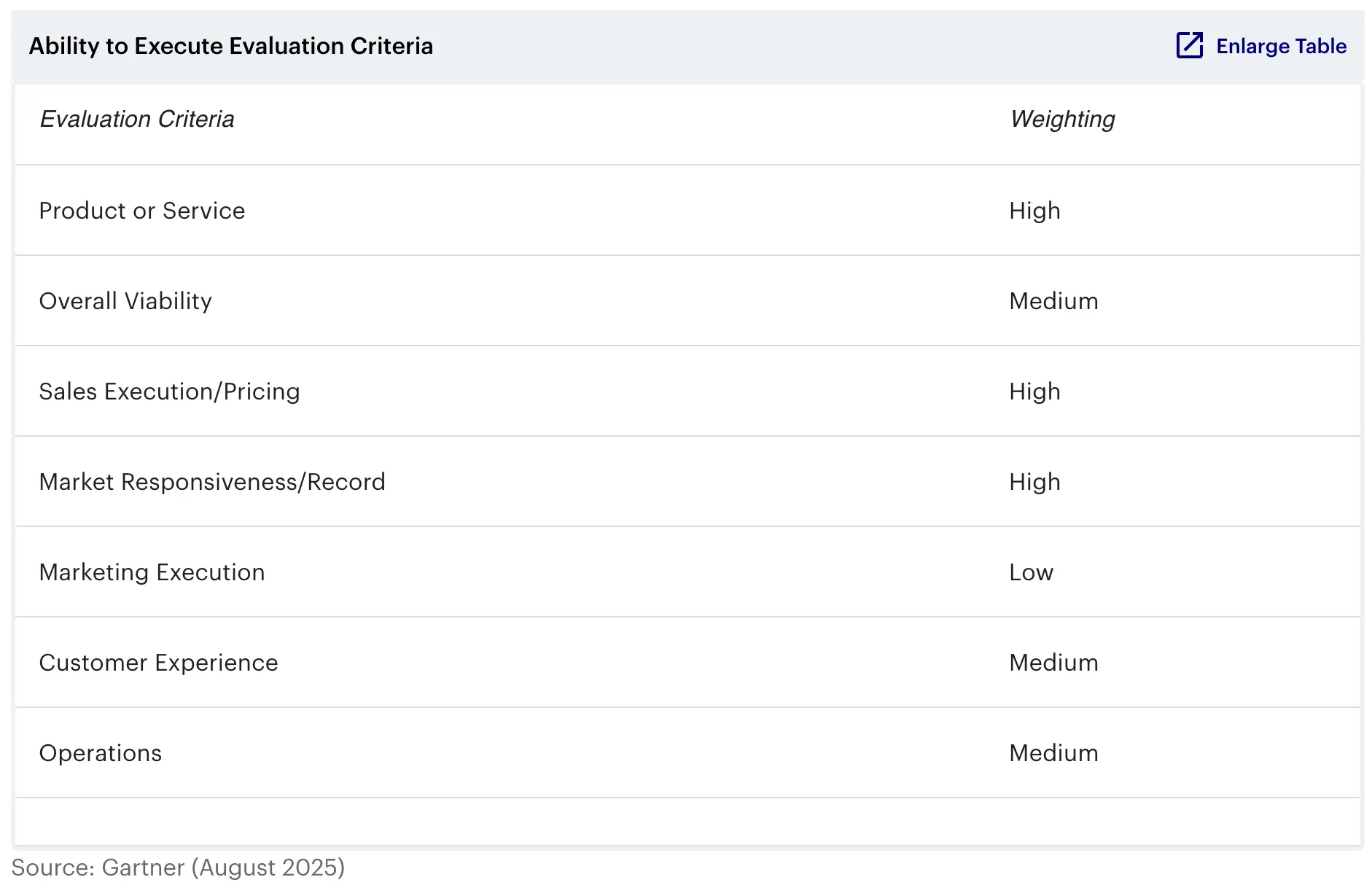The height and width of the screenshot is (885, 1372).
Task: Select the High weighting for Market Responsiveness/Record
Action: coord(1034,482)
